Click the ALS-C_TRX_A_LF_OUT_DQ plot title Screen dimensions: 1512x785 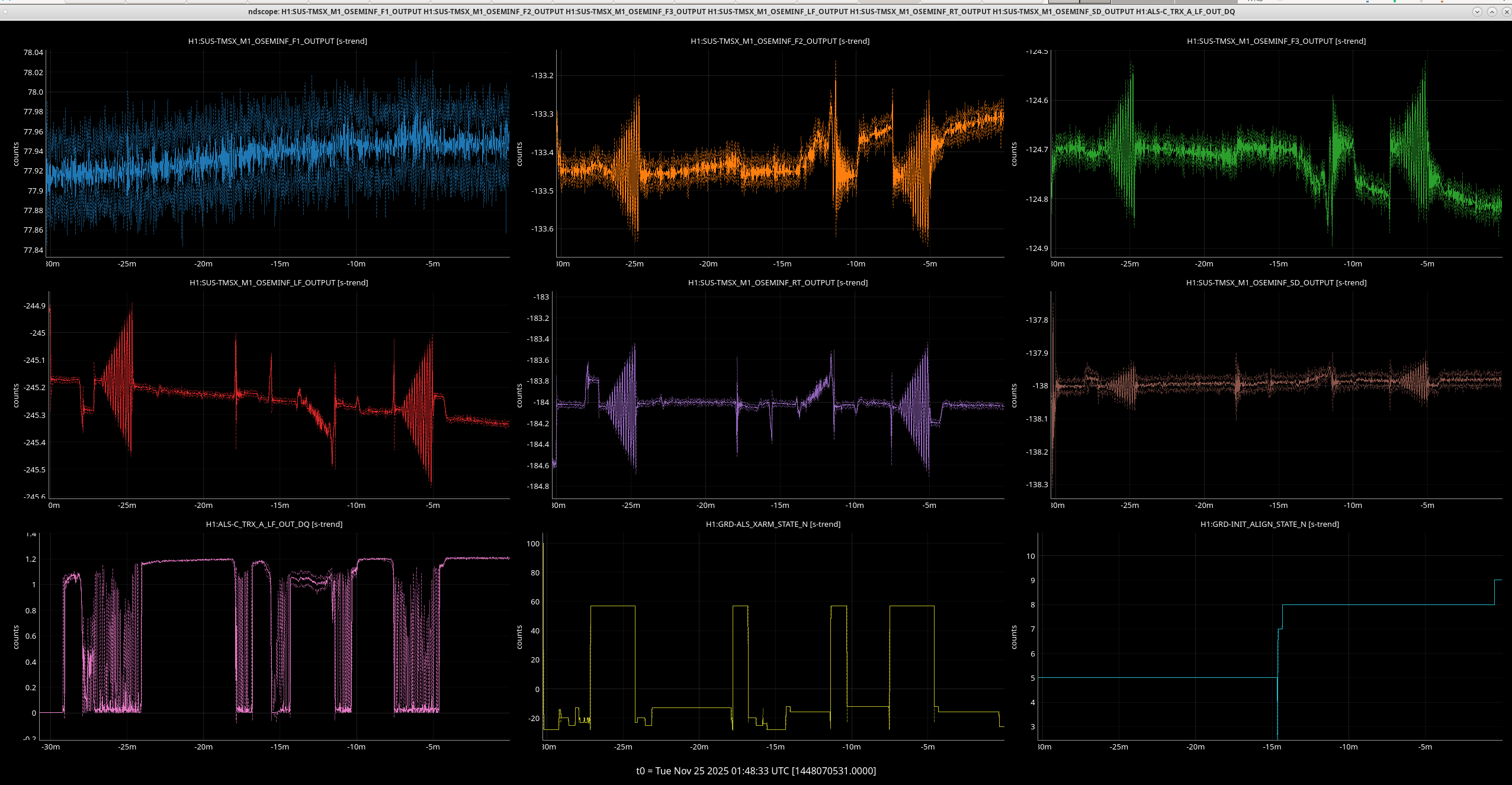tap(274, 524)
